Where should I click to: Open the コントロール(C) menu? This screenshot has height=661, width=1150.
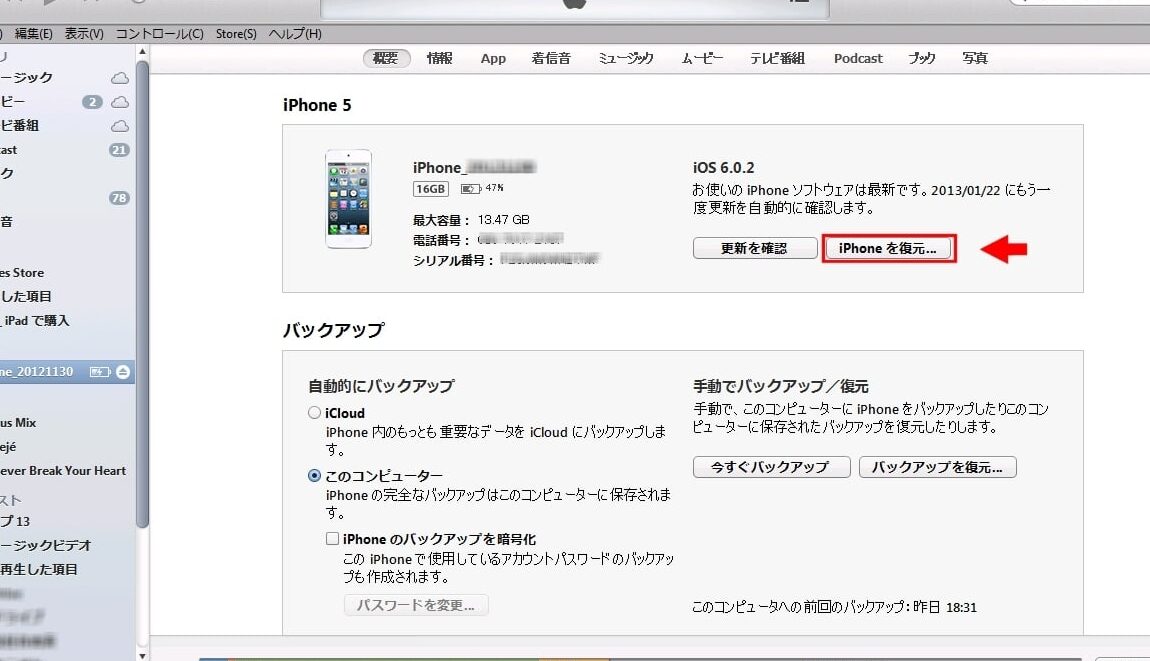(159, 34)
